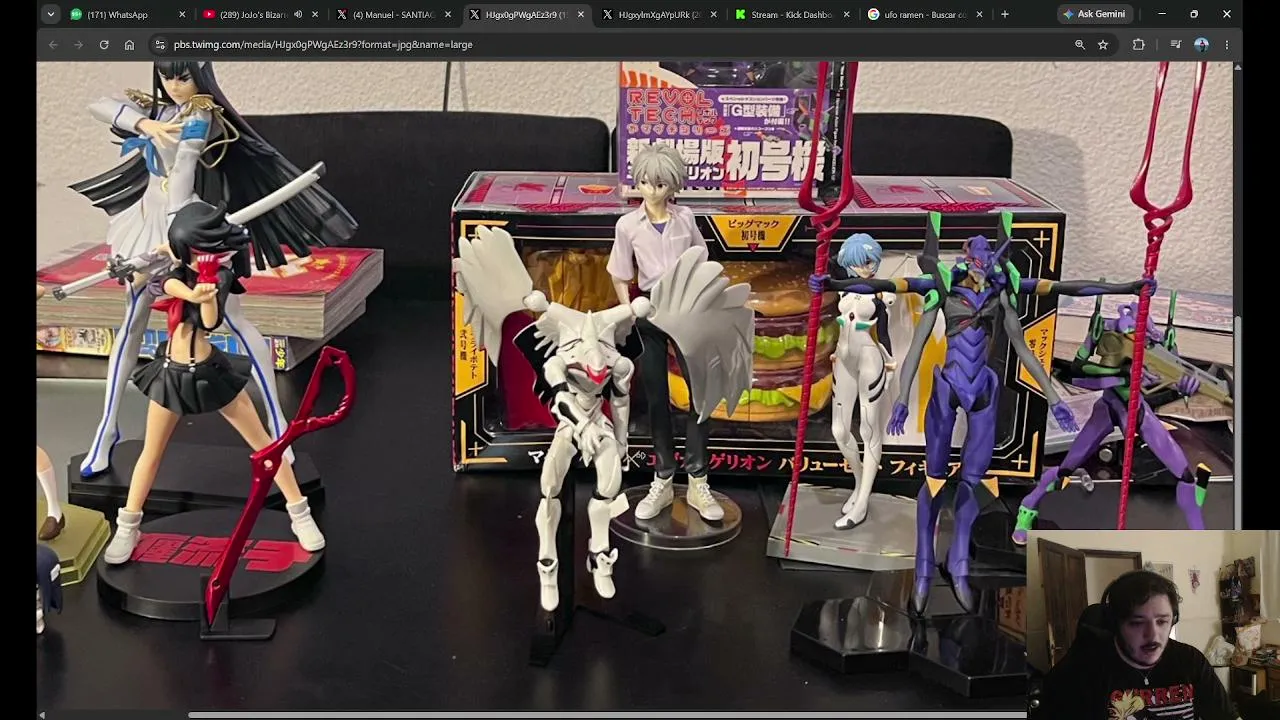Click the horizontal scrollbar below the image
The image size is (1280, 720).
608,715
